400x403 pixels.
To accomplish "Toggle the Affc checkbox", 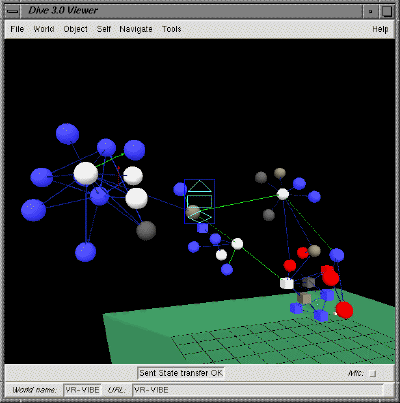I will click(373, 374).
